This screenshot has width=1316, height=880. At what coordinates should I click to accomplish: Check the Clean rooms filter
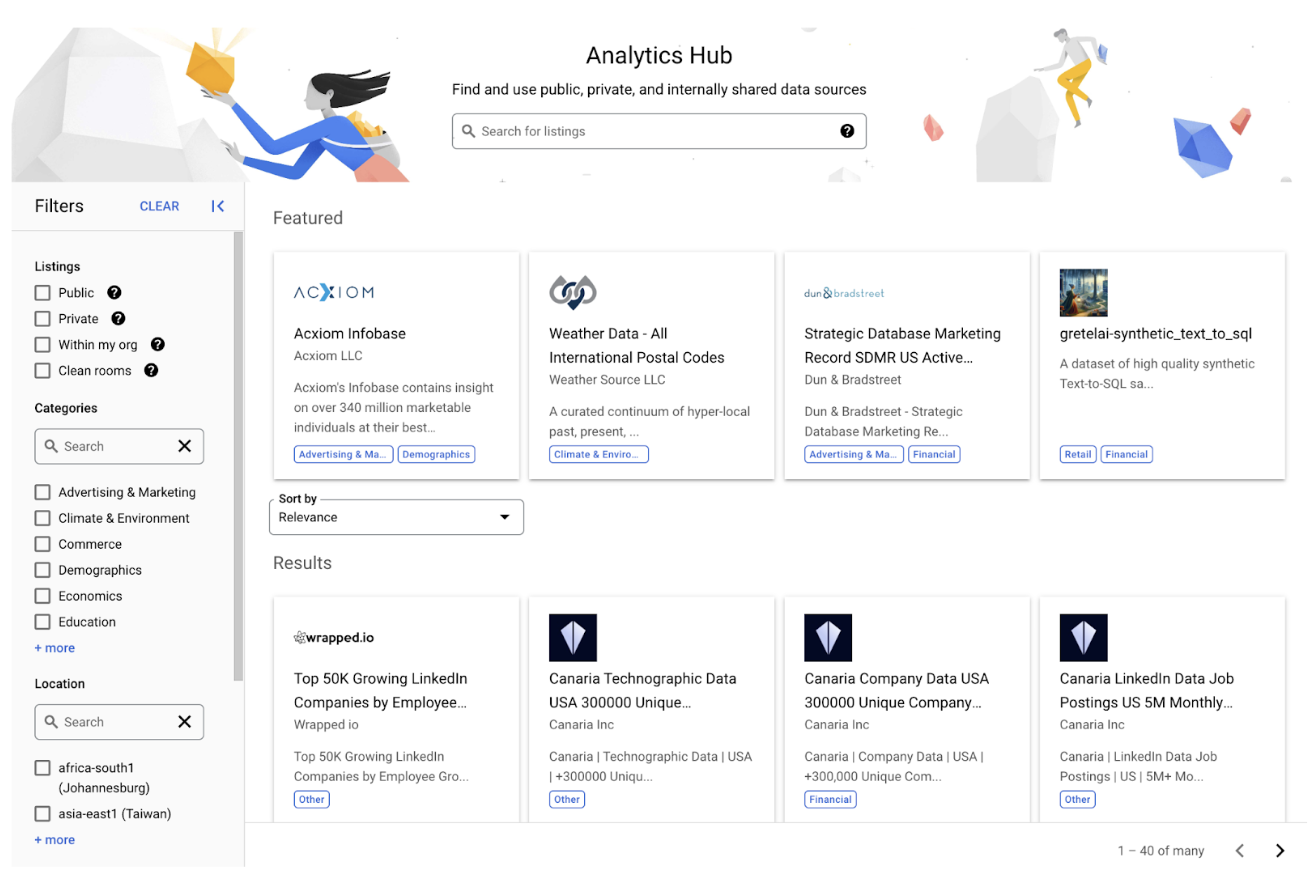pyautogui.click(x=42, y=371)
